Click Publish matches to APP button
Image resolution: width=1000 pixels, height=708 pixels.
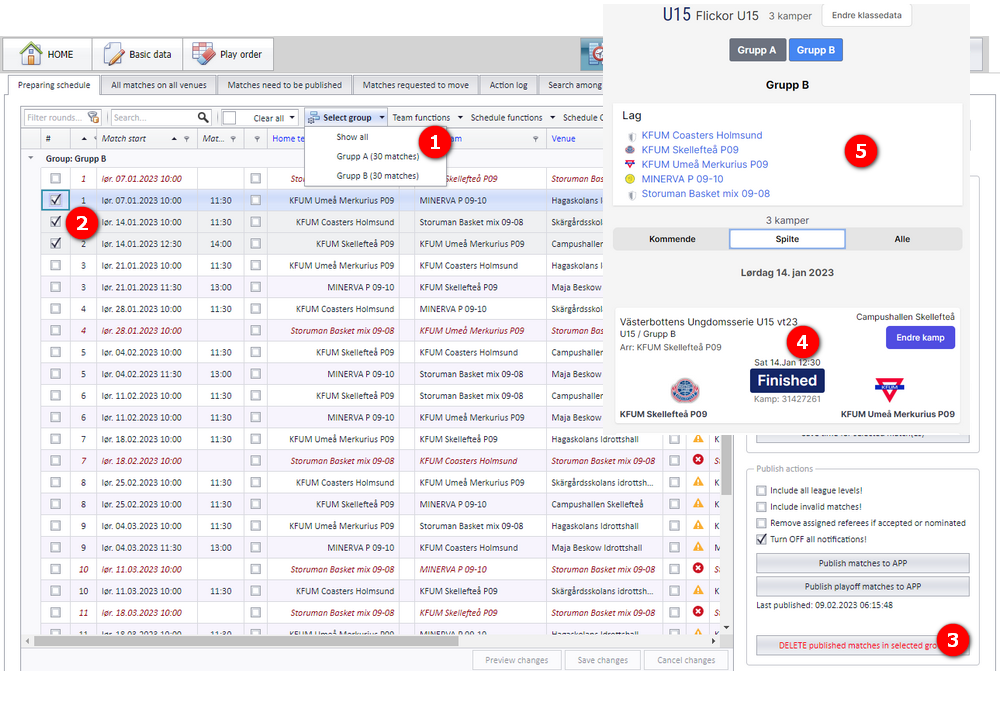[862, 563]
